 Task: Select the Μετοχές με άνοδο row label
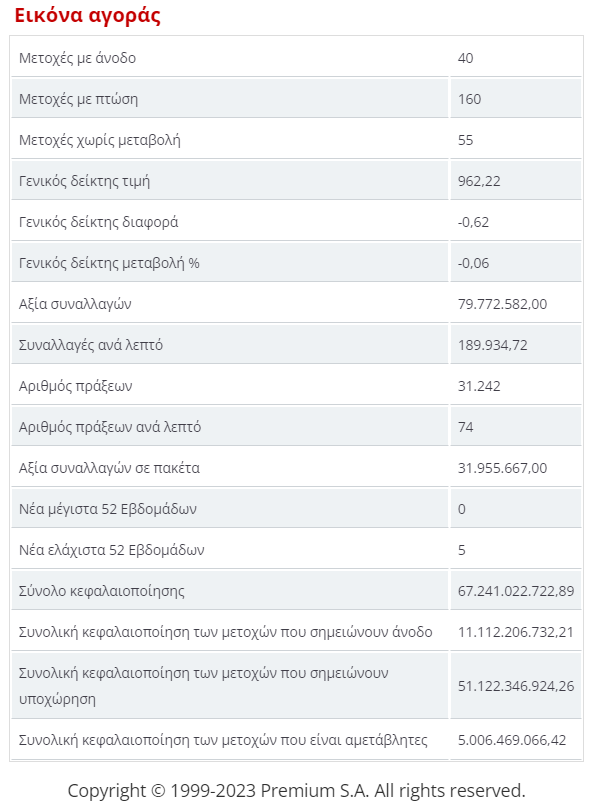[x=77, y=58]
